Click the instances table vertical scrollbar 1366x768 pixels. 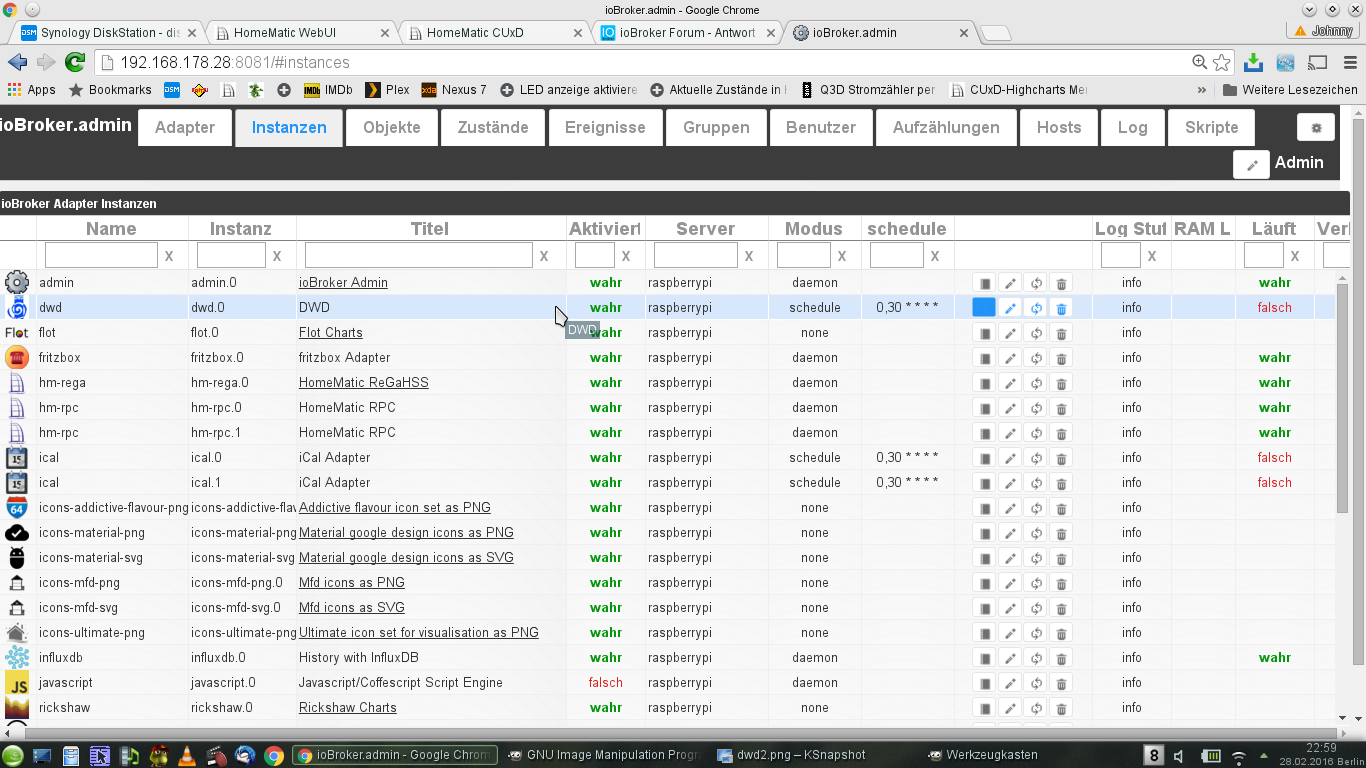[x=1343, y=400]
